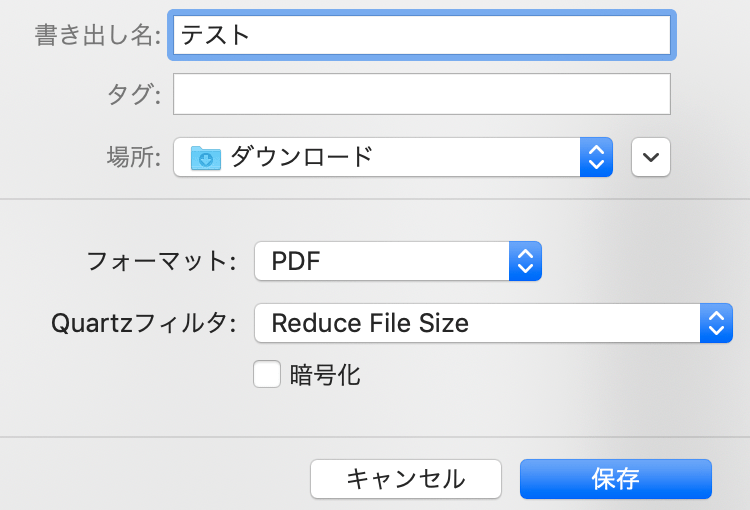
Task: Click the Downloads folder icon
Action: coord(205,157)
